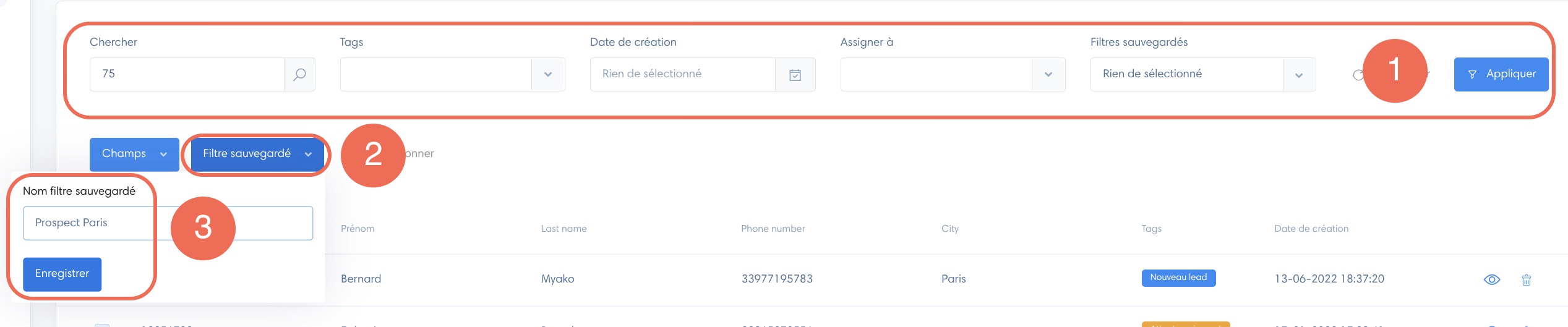Image resolution: width=1568 pixels, height=327 pixels.
Task: Sort by Last name column header
Action: 563,229
